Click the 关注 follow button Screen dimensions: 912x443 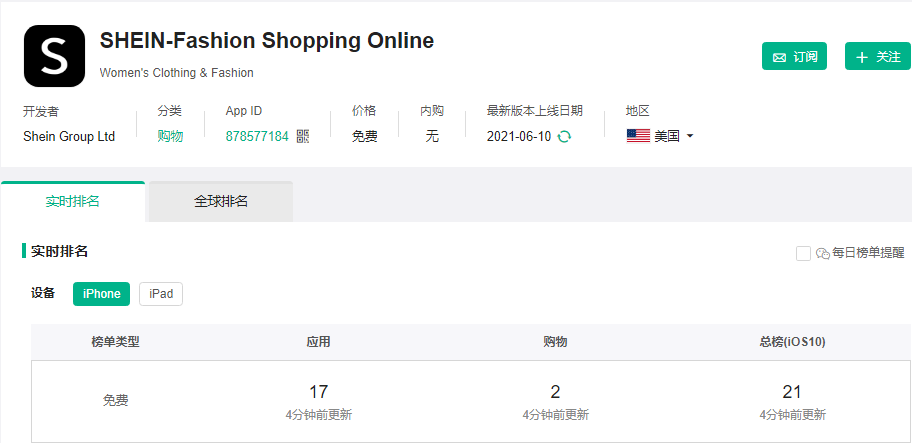click(878, 56)
